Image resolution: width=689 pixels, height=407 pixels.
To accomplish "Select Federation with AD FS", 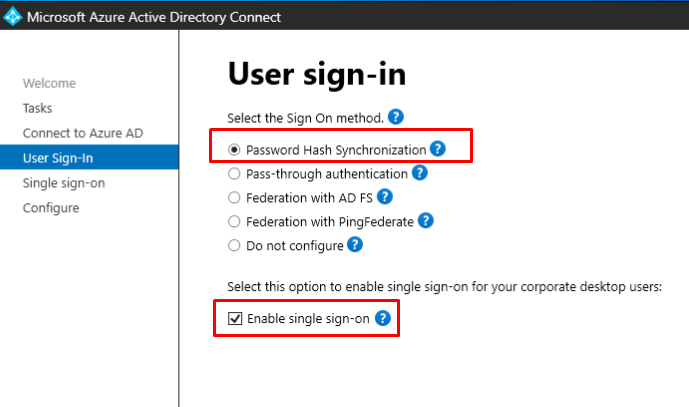I will pos(234,198).
